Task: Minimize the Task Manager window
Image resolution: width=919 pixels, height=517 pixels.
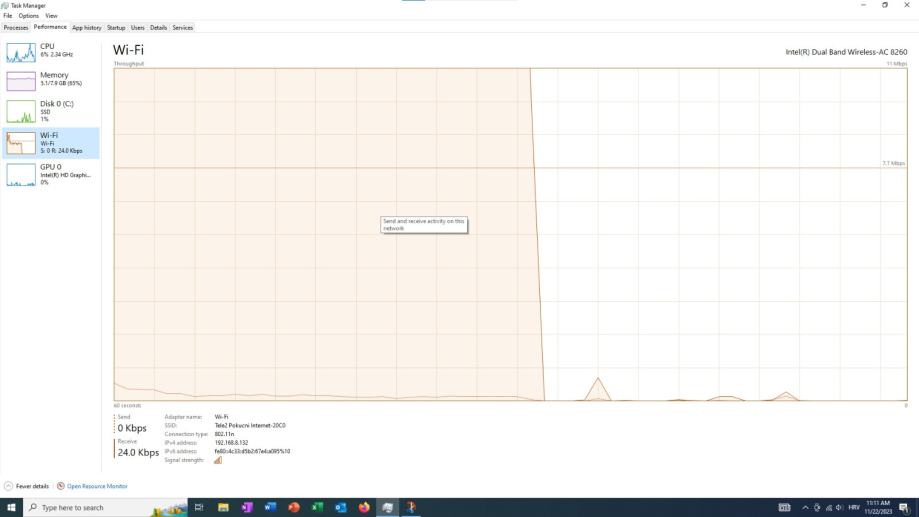Action: [x=863, y=5]
